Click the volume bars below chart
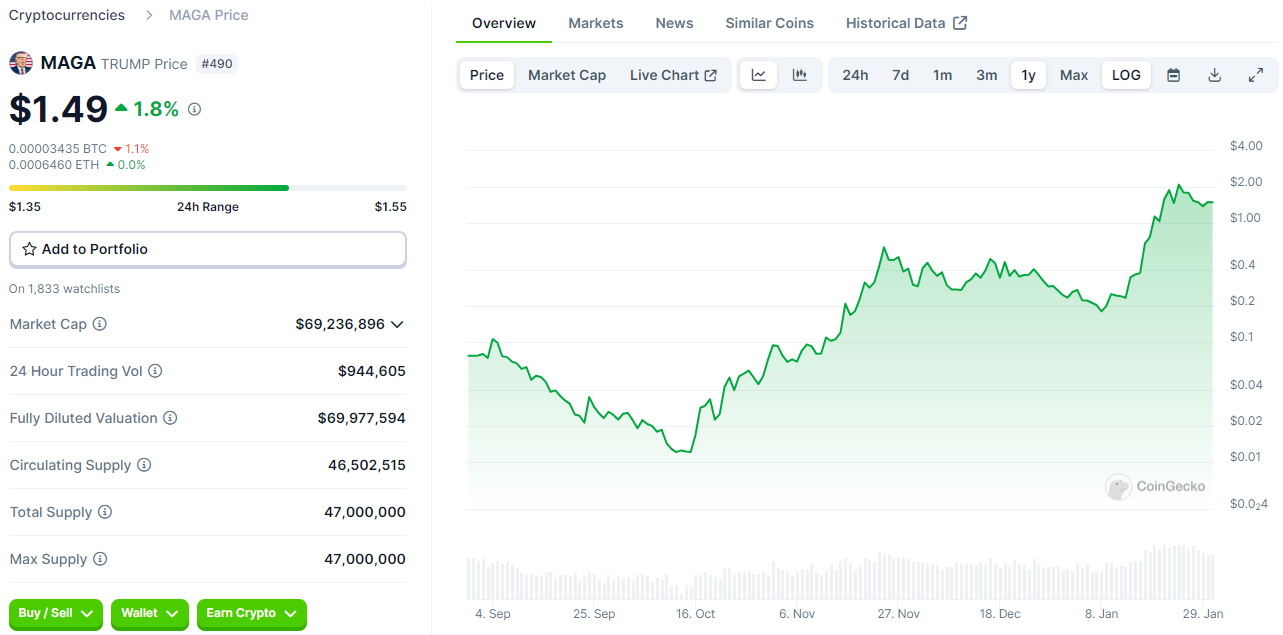 pos(840,574)
